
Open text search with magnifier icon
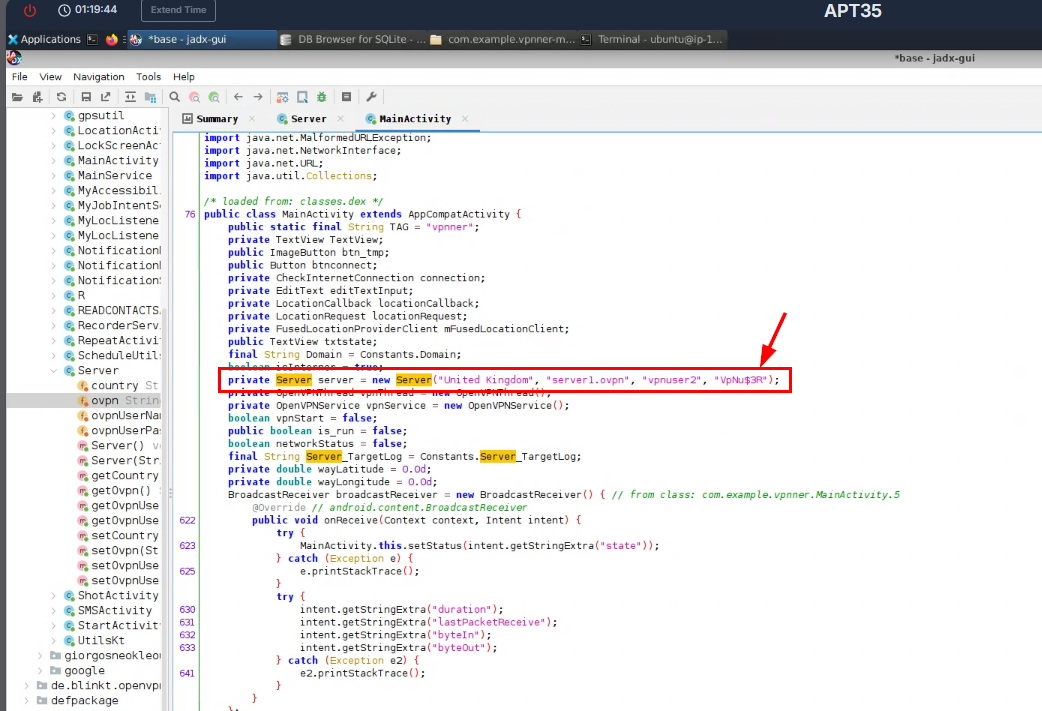tap(174, 97)
